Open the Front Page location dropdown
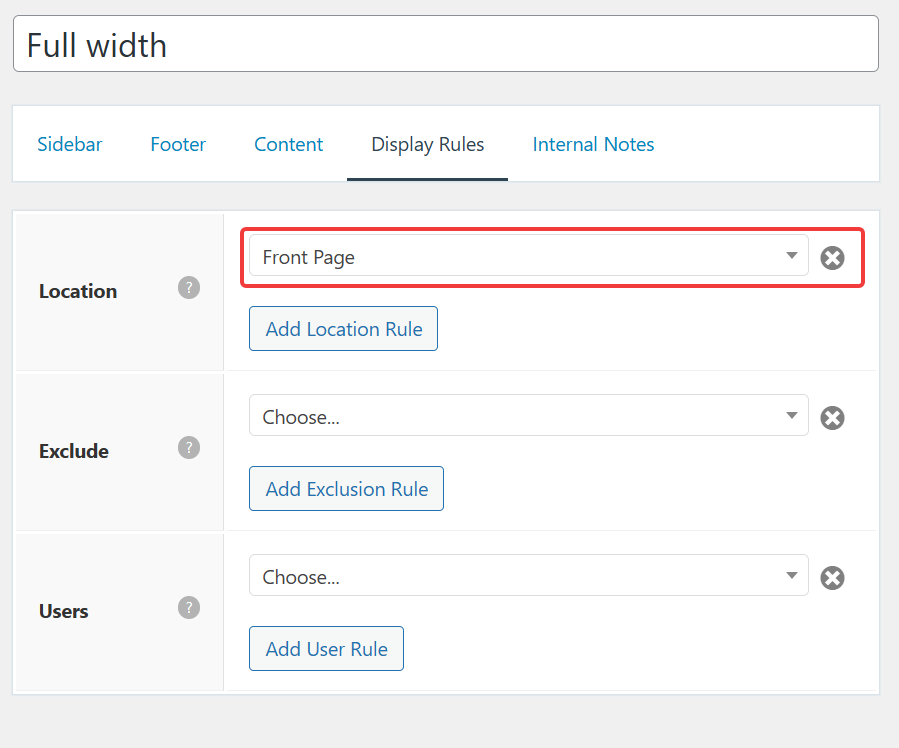The width and height of the screenshot is (899, 748). [x=529, y=255]
